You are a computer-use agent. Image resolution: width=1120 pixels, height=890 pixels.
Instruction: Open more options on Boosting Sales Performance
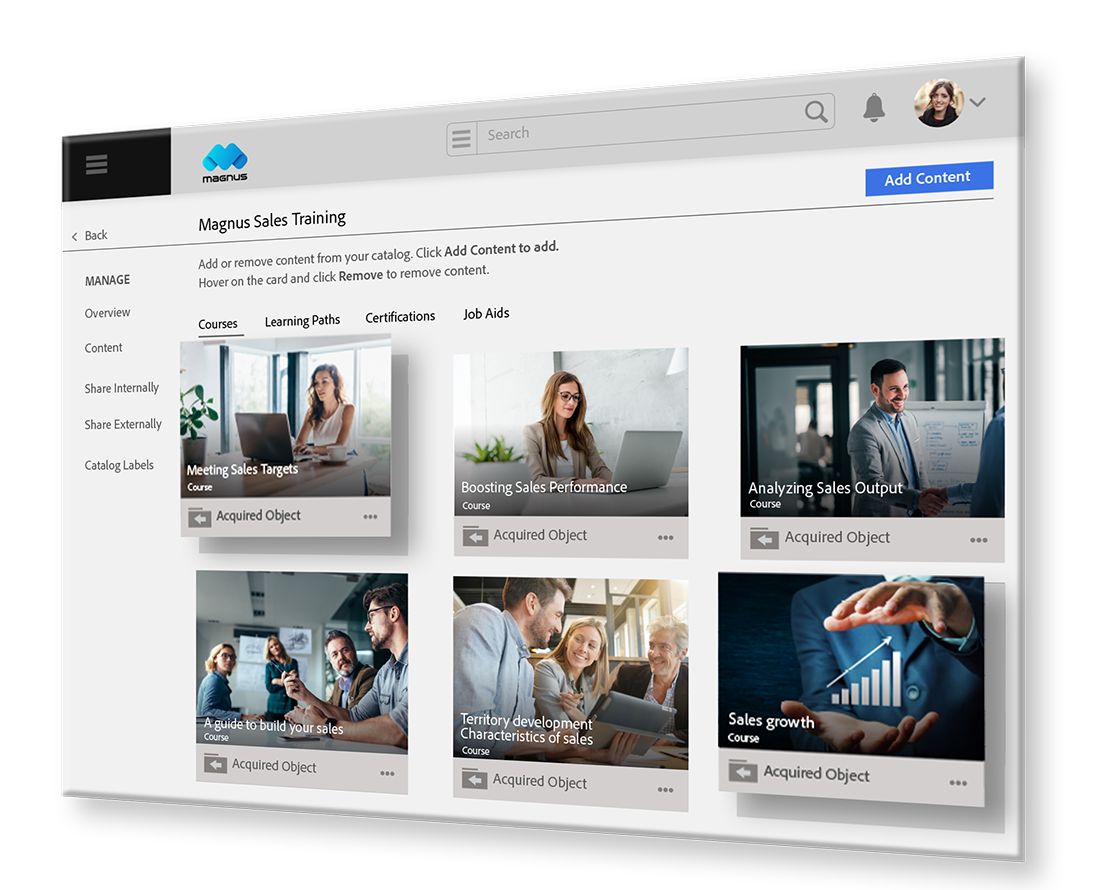665,538
